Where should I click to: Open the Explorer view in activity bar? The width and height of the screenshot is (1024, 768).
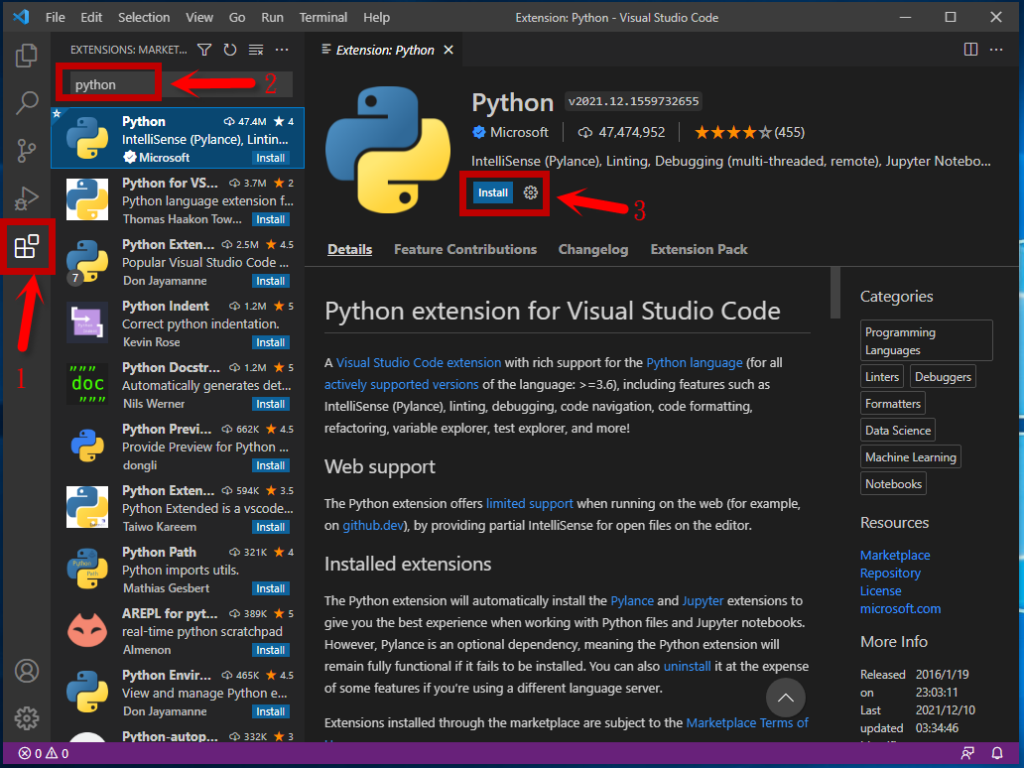click(x=26, y=56)
